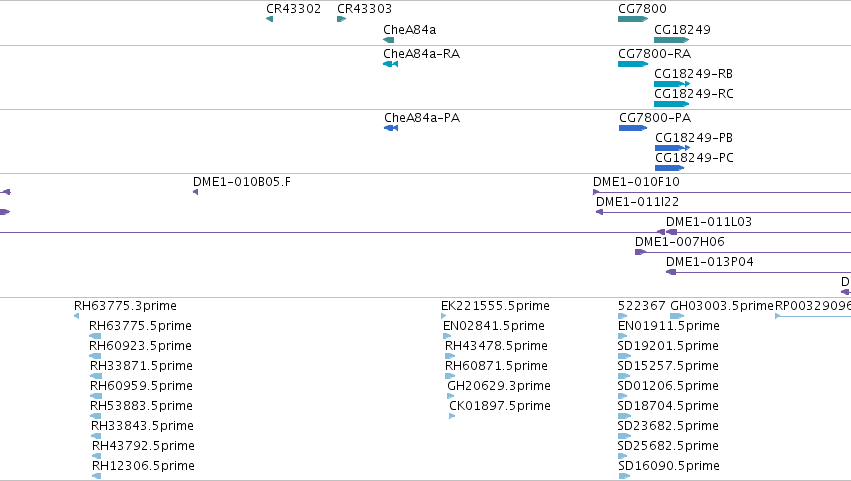Select EST GH20629.3prime
851x481 pixels.
tap(499, 386)
